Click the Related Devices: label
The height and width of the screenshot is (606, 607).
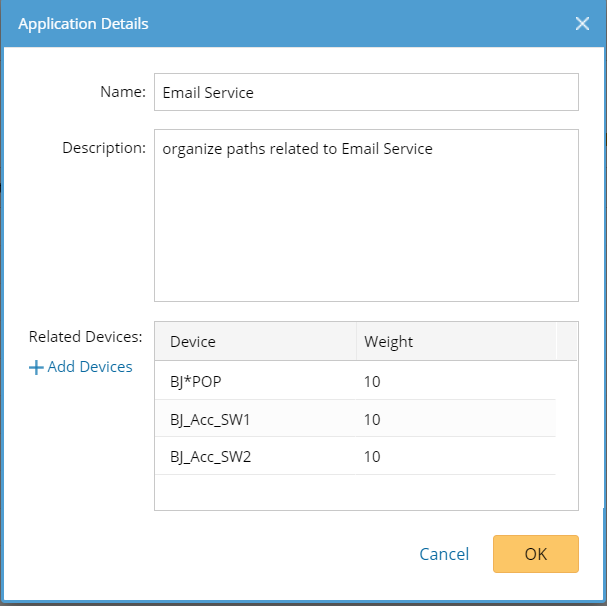[x=86, y=337]
